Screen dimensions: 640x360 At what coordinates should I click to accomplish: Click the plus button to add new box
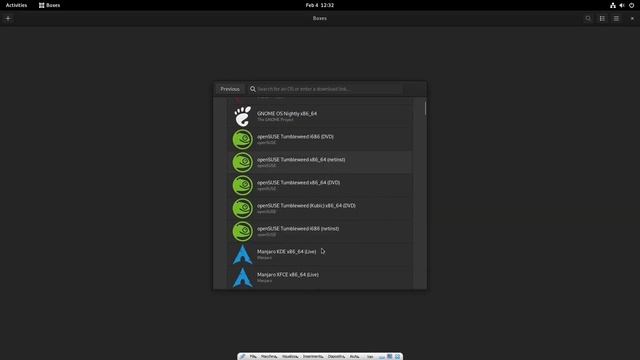(x=8, y=18)
